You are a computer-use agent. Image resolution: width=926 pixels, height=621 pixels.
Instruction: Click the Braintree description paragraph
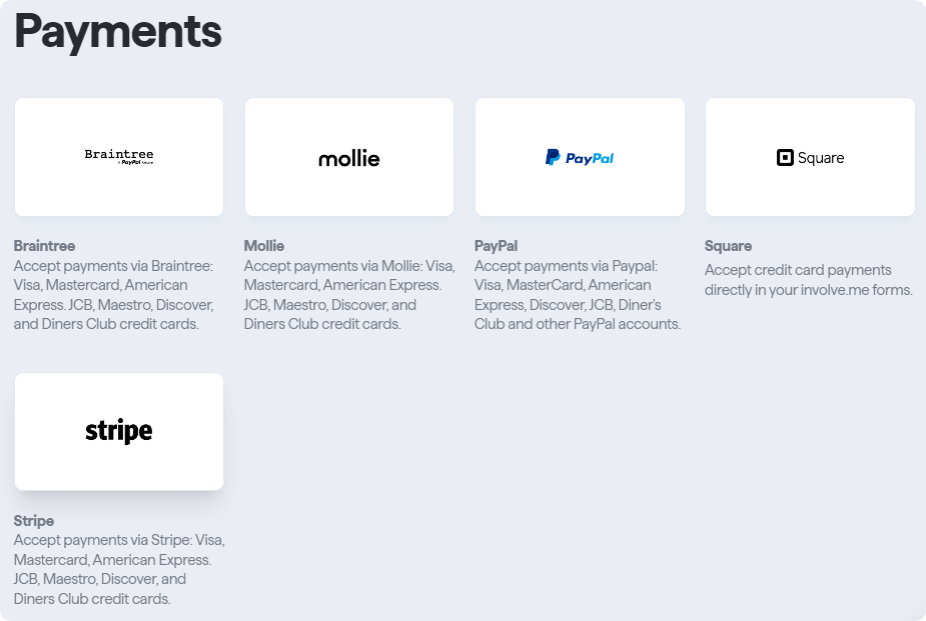point(114,295)
